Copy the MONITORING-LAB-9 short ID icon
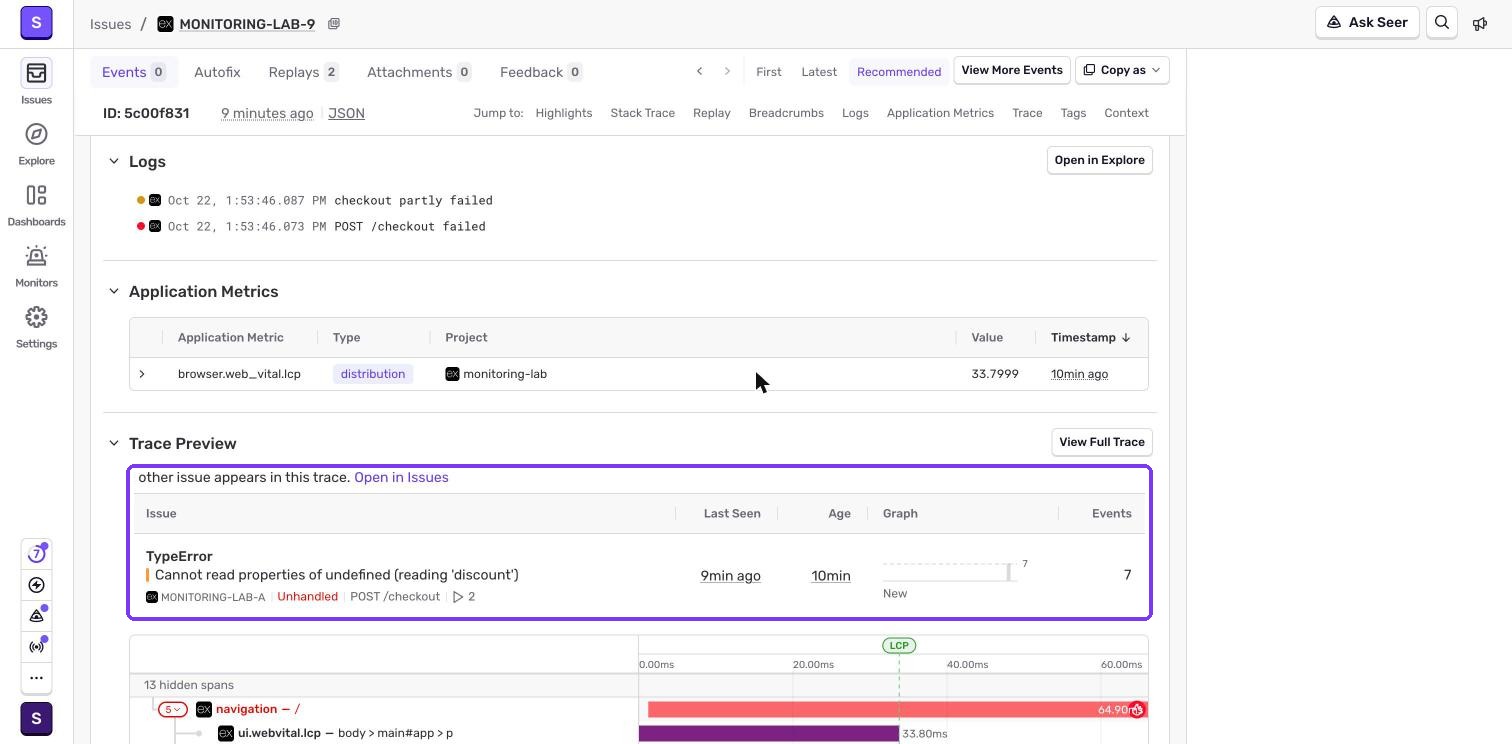Image resolution: width=1512 pixels, height=744 pixels. tap(334, 24)
